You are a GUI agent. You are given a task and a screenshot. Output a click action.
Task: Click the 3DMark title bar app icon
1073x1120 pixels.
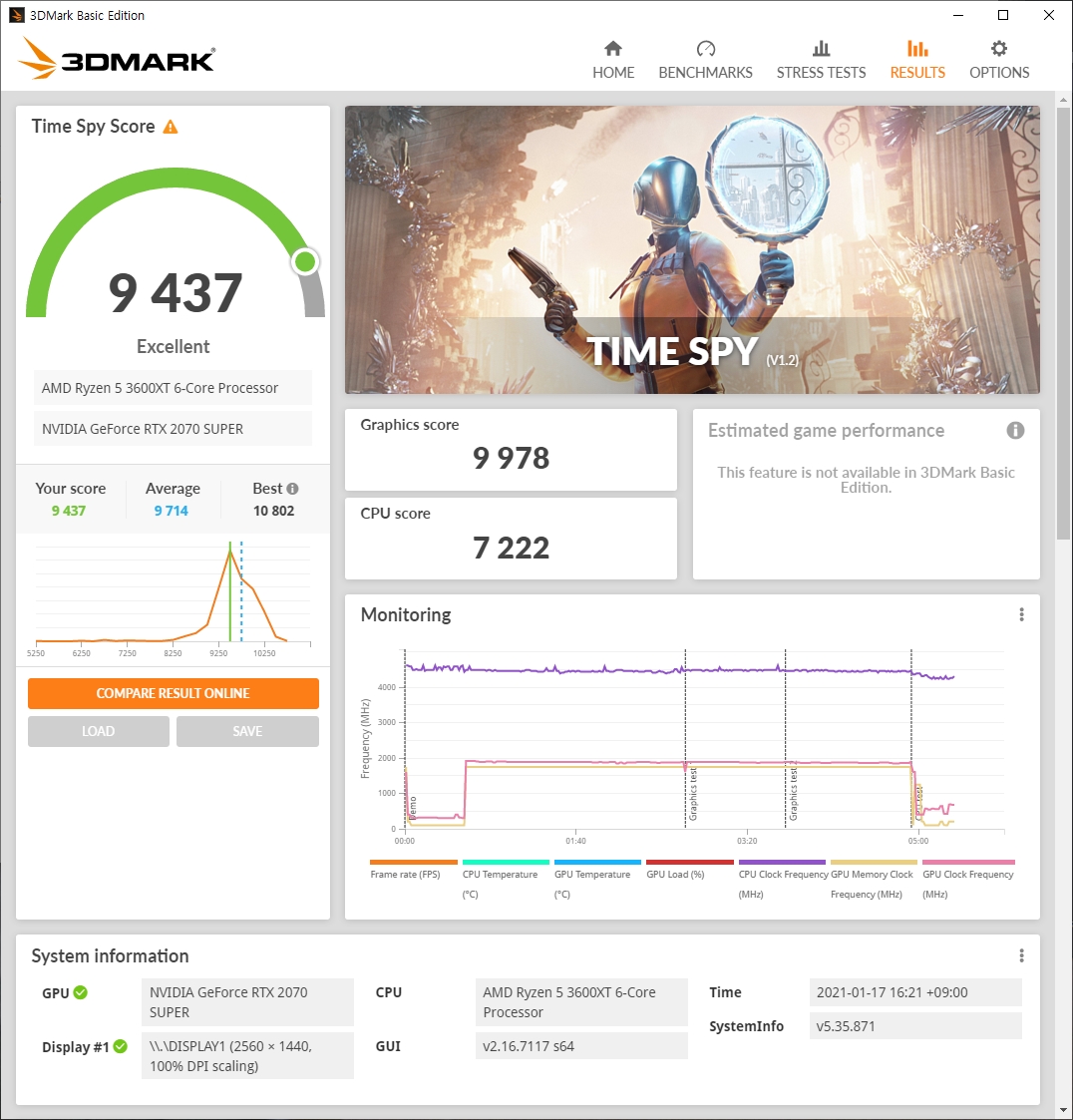16,15
